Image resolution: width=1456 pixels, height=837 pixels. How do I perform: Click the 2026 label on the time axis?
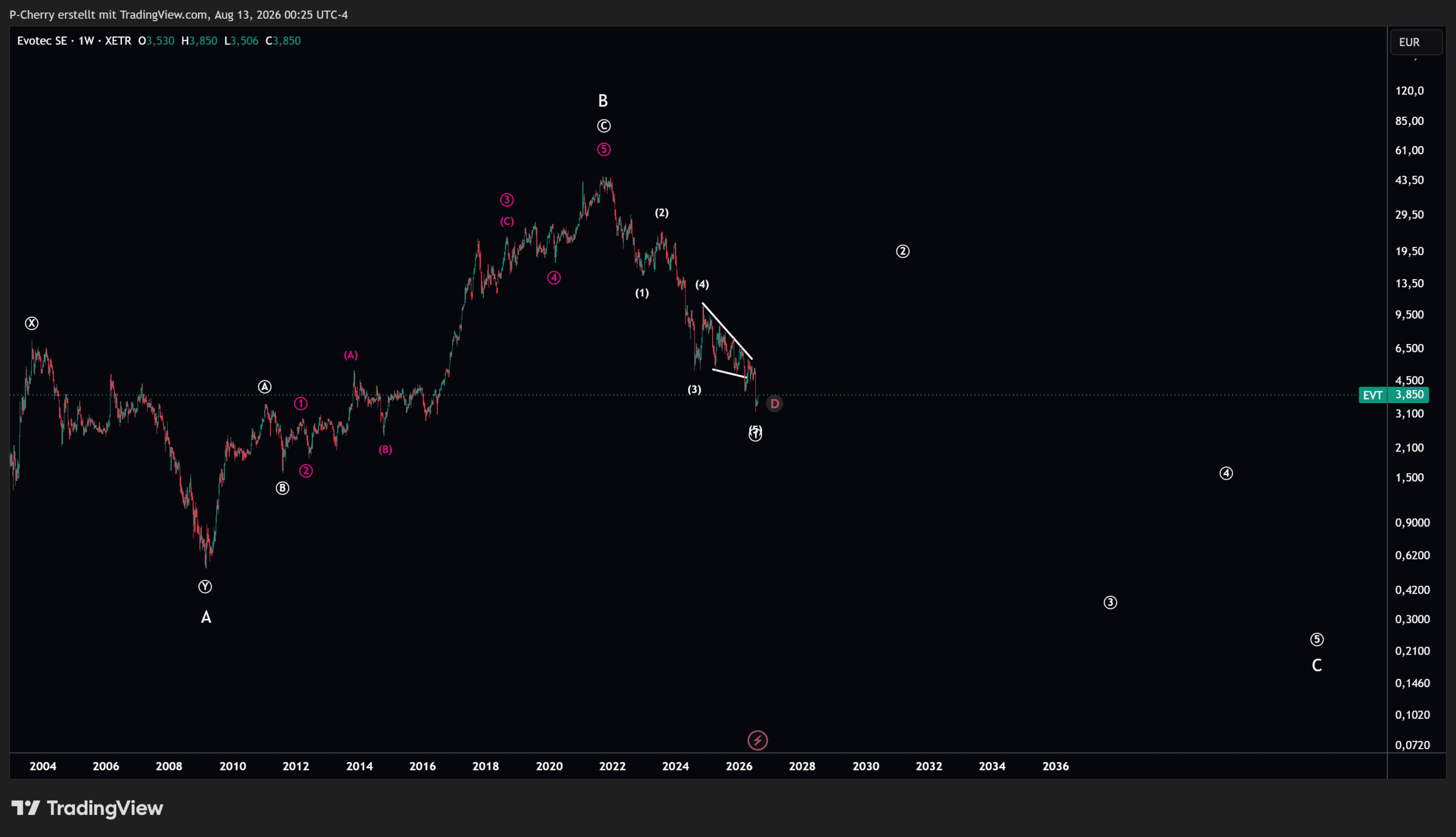pos(739,766)
